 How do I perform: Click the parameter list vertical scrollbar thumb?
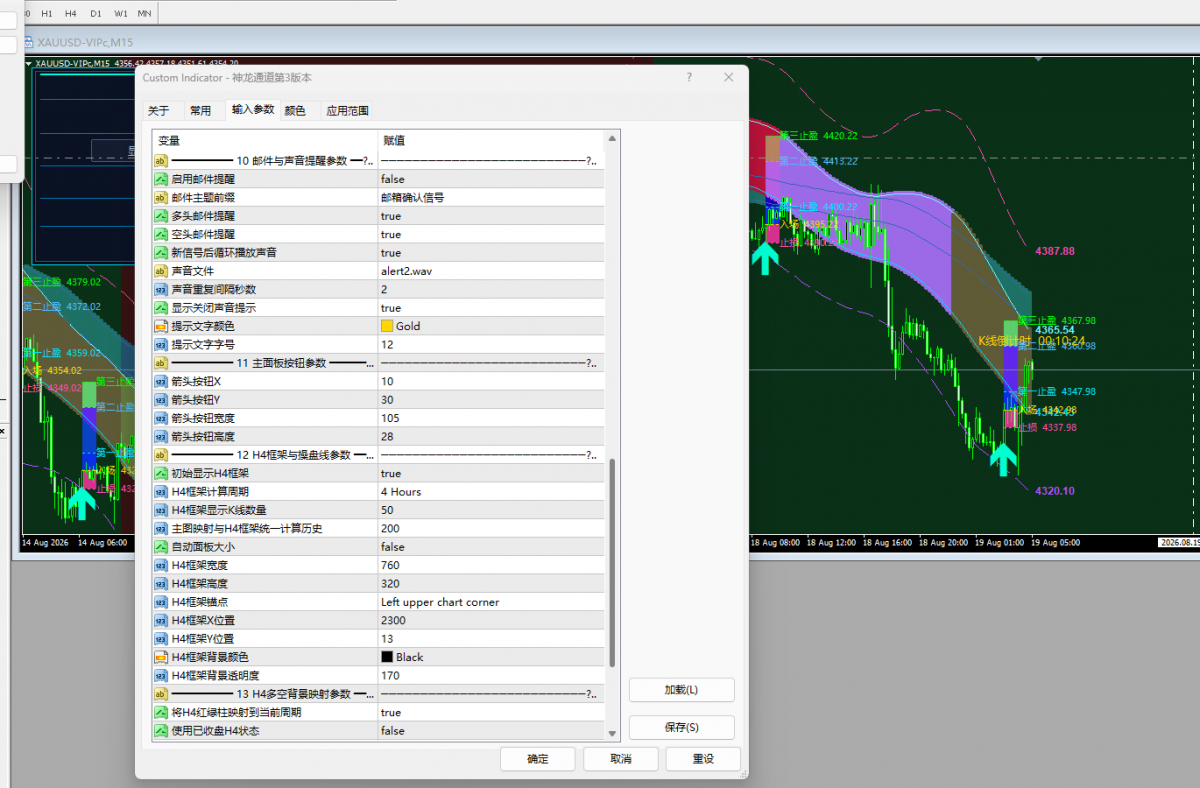click(613, 563)
